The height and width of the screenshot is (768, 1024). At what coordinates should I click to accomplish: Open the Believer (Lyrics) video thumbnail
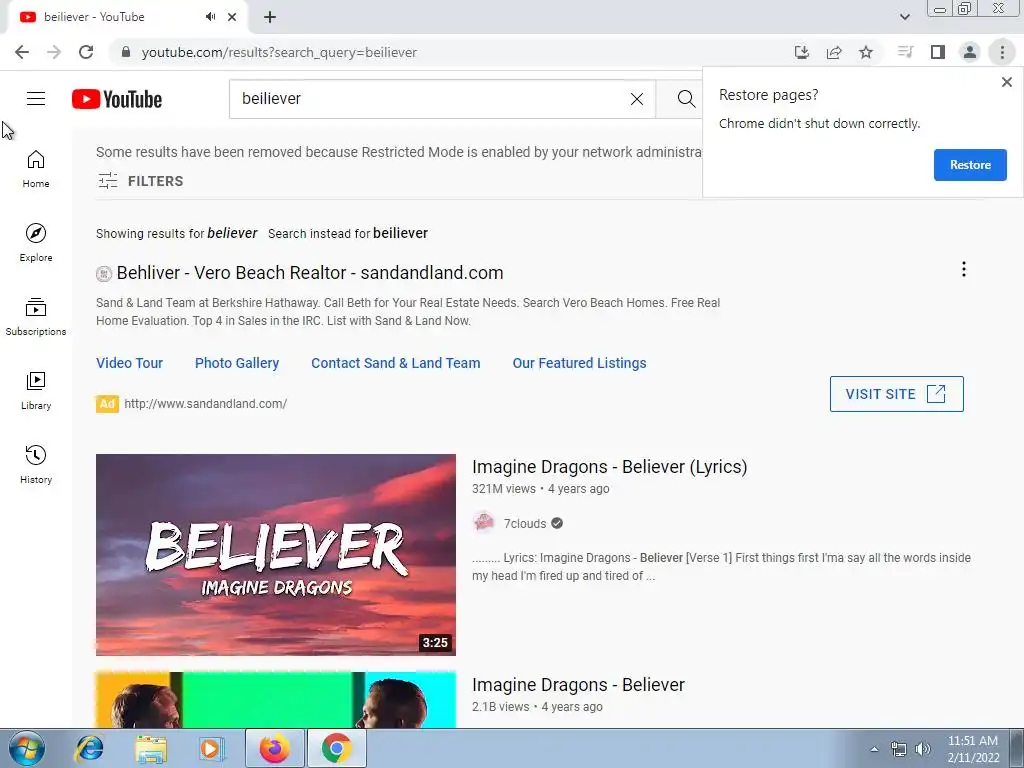[x=276, y=554]
